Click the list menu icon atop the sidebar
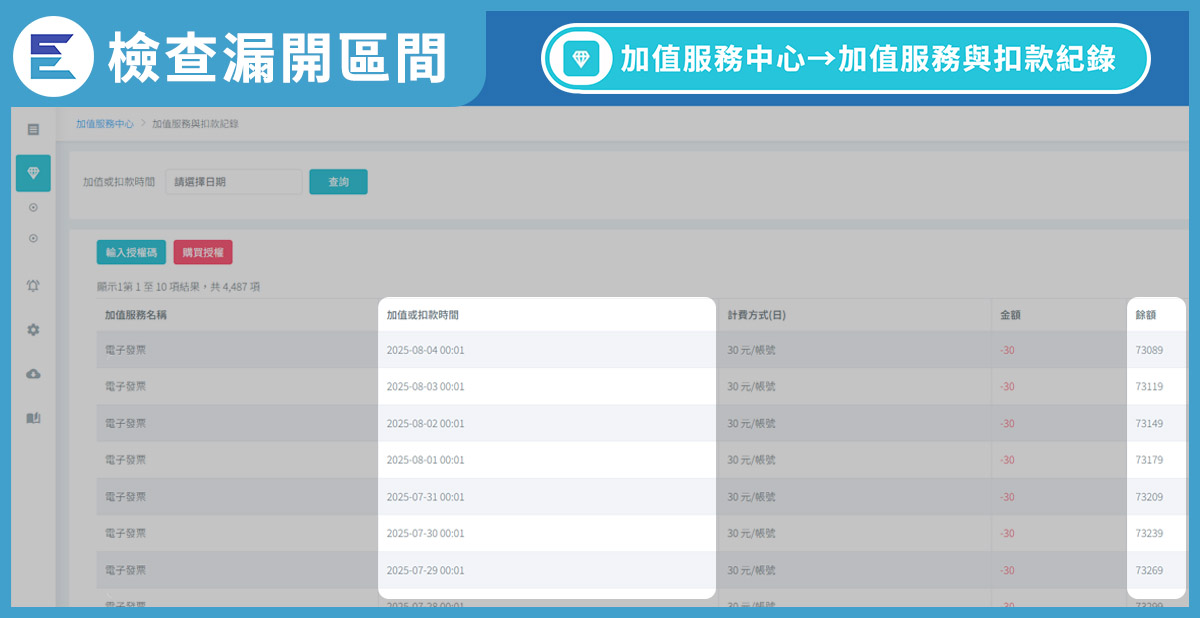This screenshot has width=1200, height=618. pyautogui.click(x=33, y=129)
